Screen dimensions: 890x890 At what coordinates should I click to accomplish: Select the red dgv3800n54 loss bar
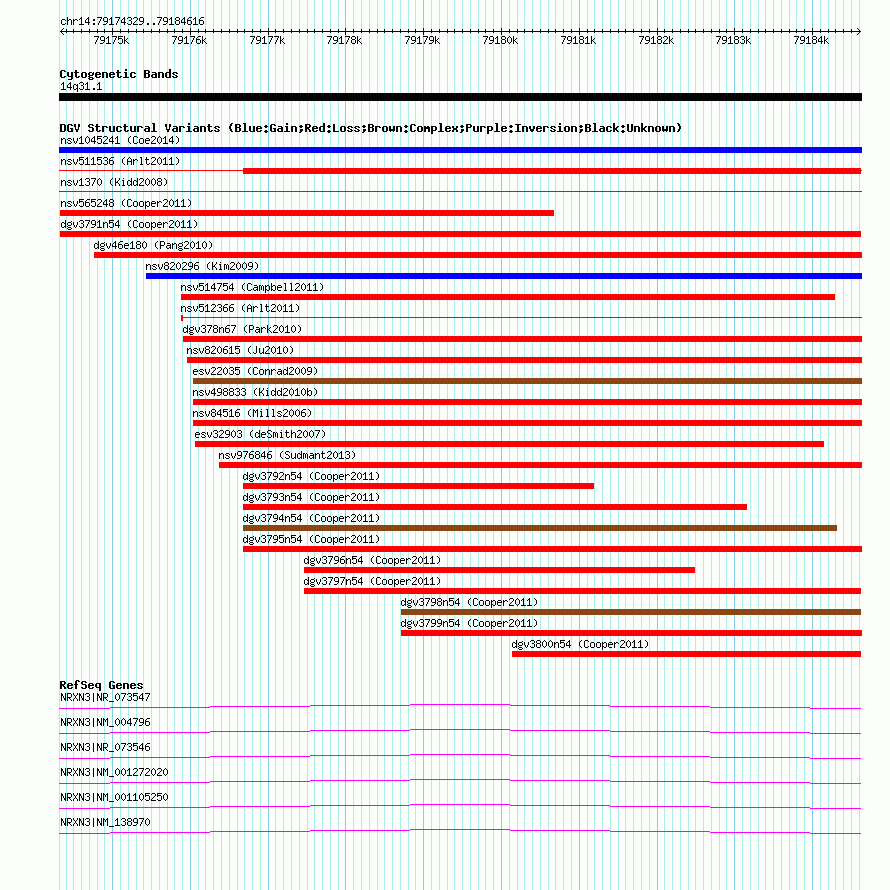(687, 654)
